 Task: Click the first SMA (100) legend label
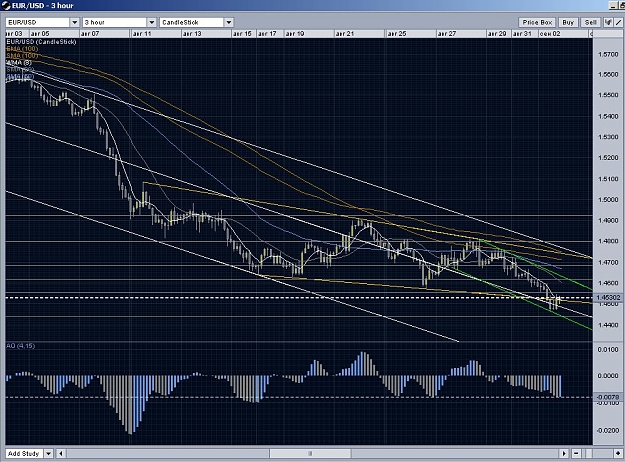22,49
